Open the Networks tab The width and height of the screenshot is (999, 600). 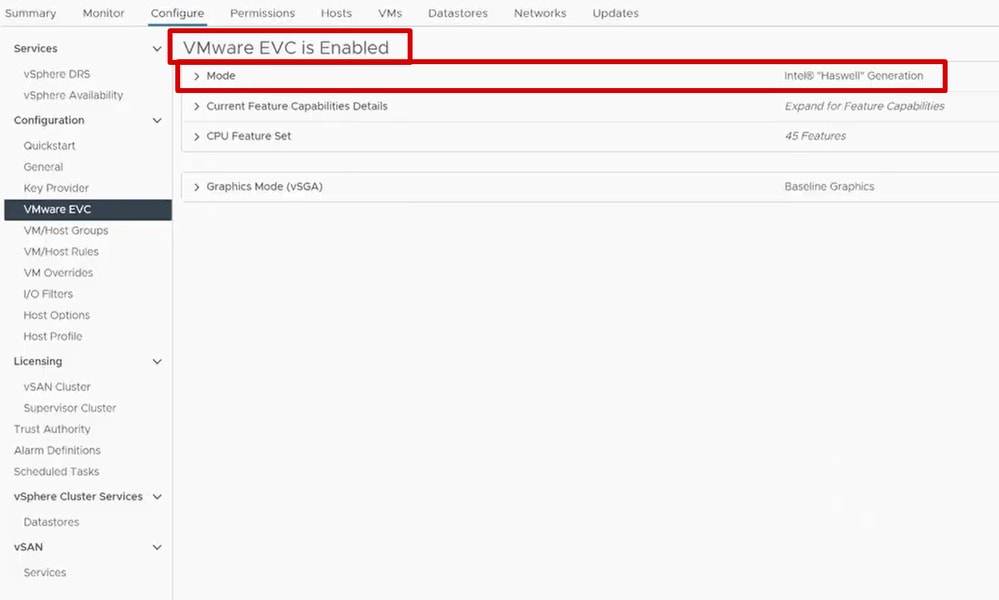pos(540,13)
